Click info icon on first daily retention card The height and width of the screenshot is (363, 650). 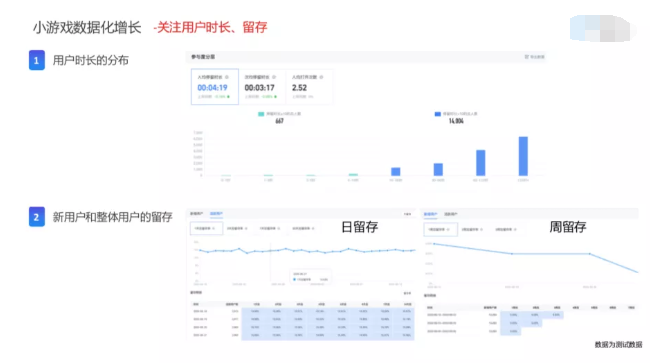(x=213, y=228)
